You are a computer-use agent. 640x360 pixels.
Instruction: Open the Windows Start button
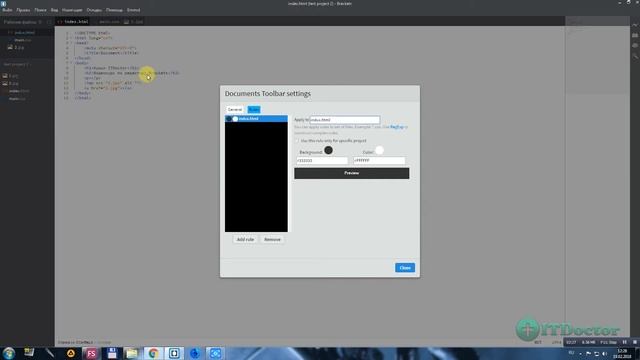click(9, 353)
